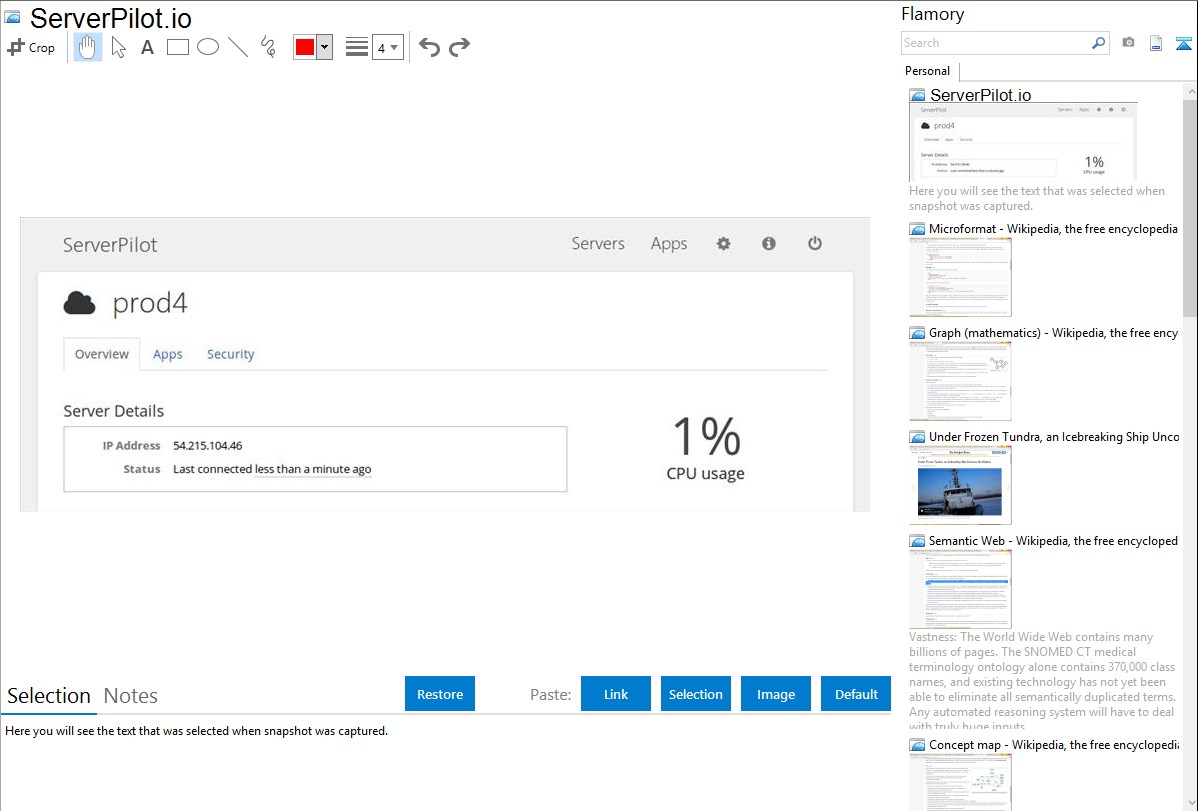1198x811 pixels.
Task: Select the 'Under Frozen Tundra' snapshot title
Action: [1054, 436]
